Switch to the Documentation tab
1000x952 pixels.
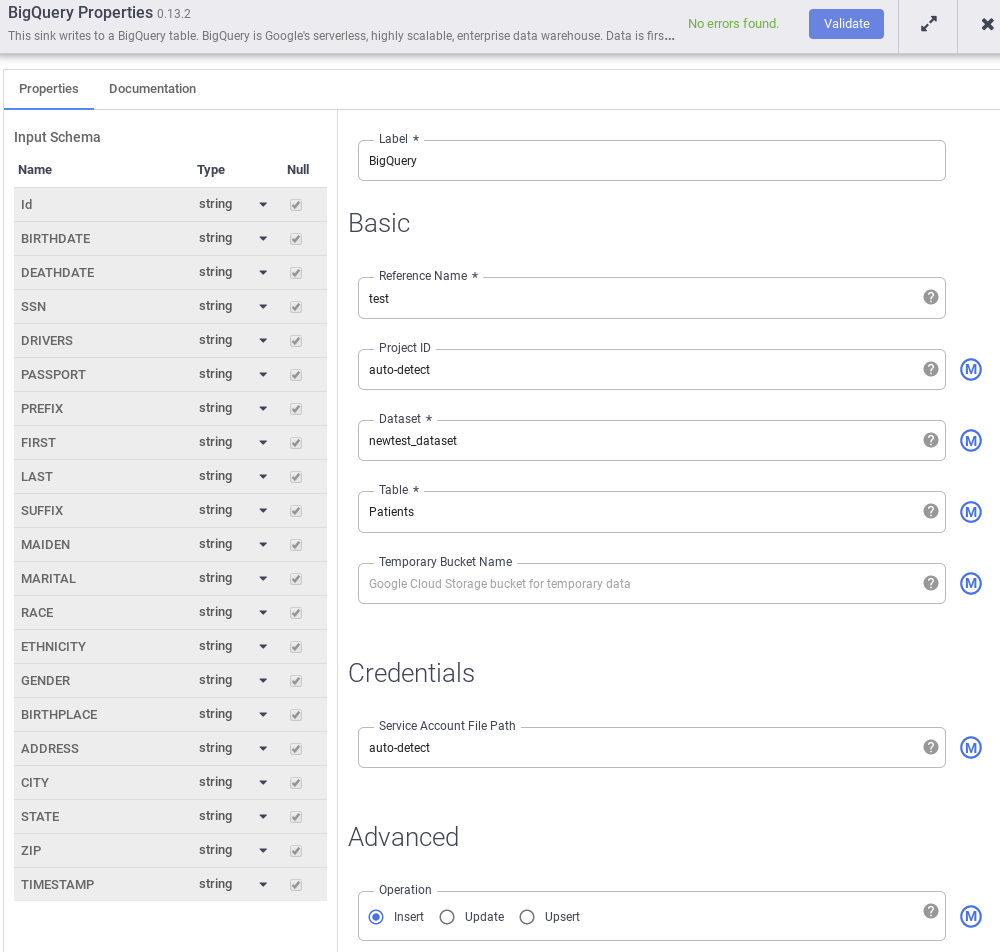tap(152, 89)
